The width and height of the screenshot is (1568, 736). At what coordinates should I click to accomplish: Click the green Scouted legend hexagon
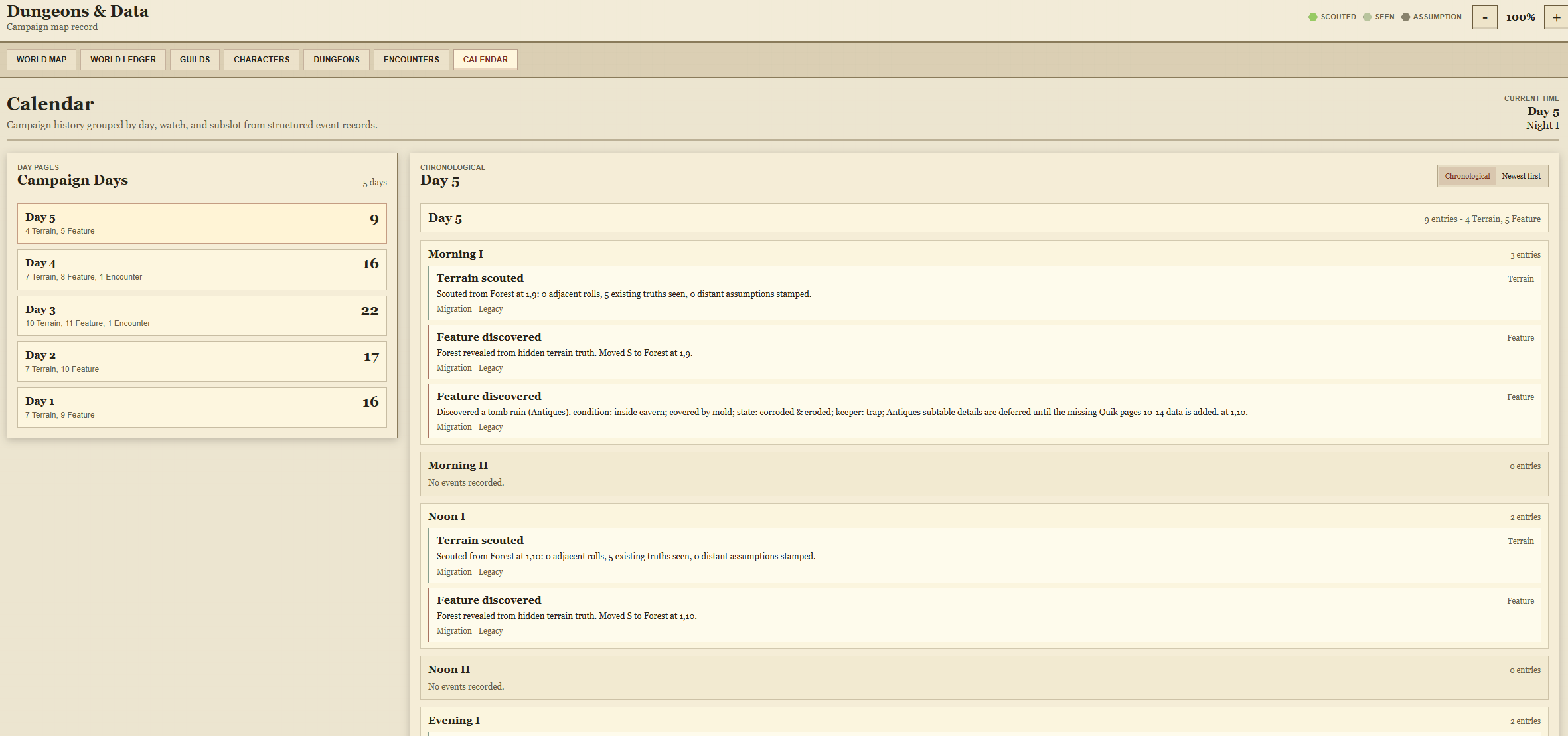pos(1312,17)
